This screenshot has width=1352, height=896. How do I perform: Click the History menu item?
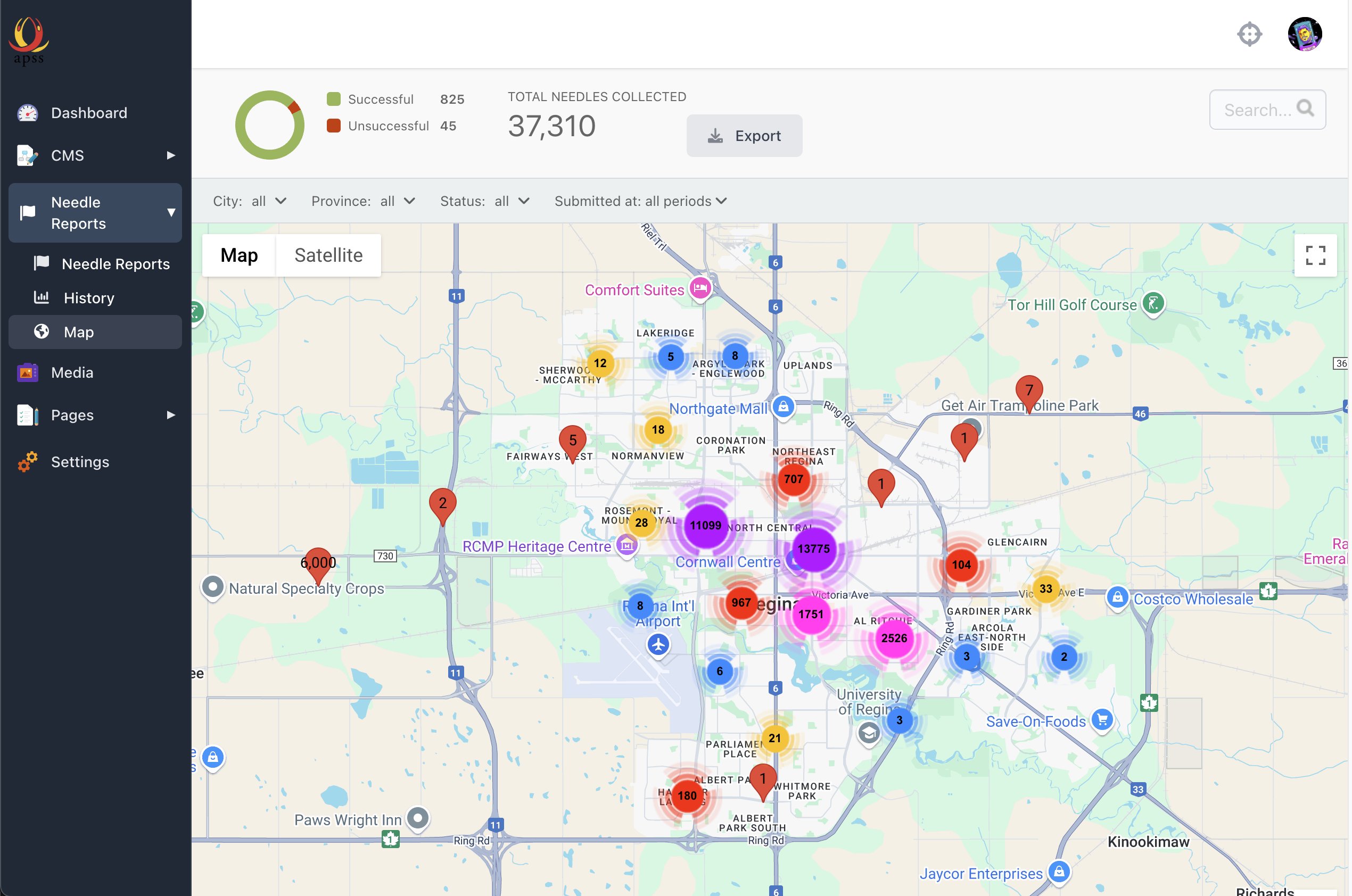(89, 297)
